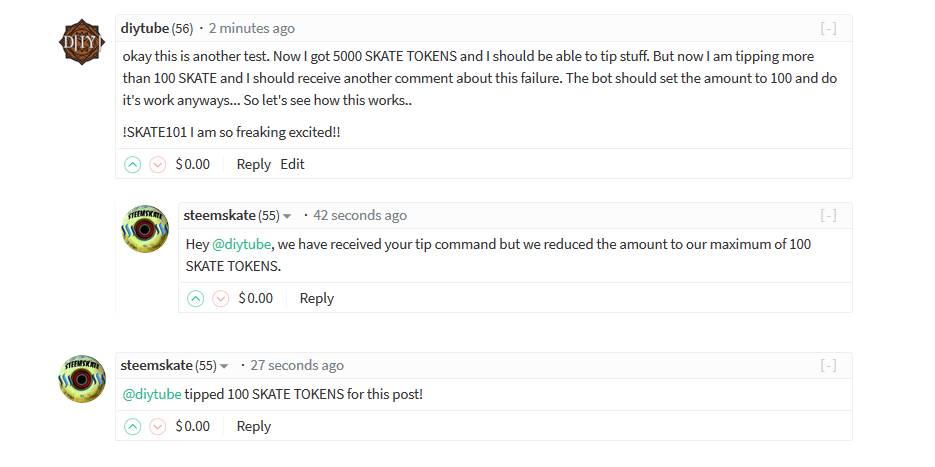
Task: Edit diytube's test comment
Action: tap(292, 164)
